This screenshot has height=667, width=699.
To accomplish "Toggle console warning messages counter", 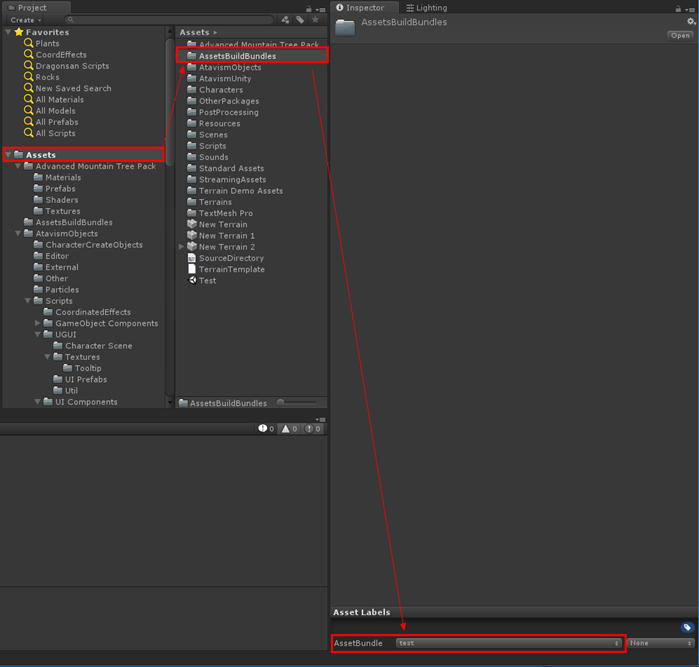I will tap(289, 428).
